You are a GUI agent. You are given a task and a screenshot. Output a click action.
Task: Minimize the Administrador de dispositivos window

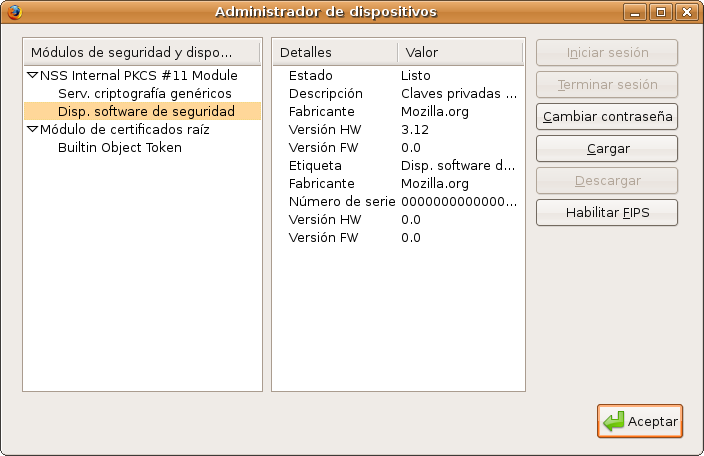click(635, 12)
